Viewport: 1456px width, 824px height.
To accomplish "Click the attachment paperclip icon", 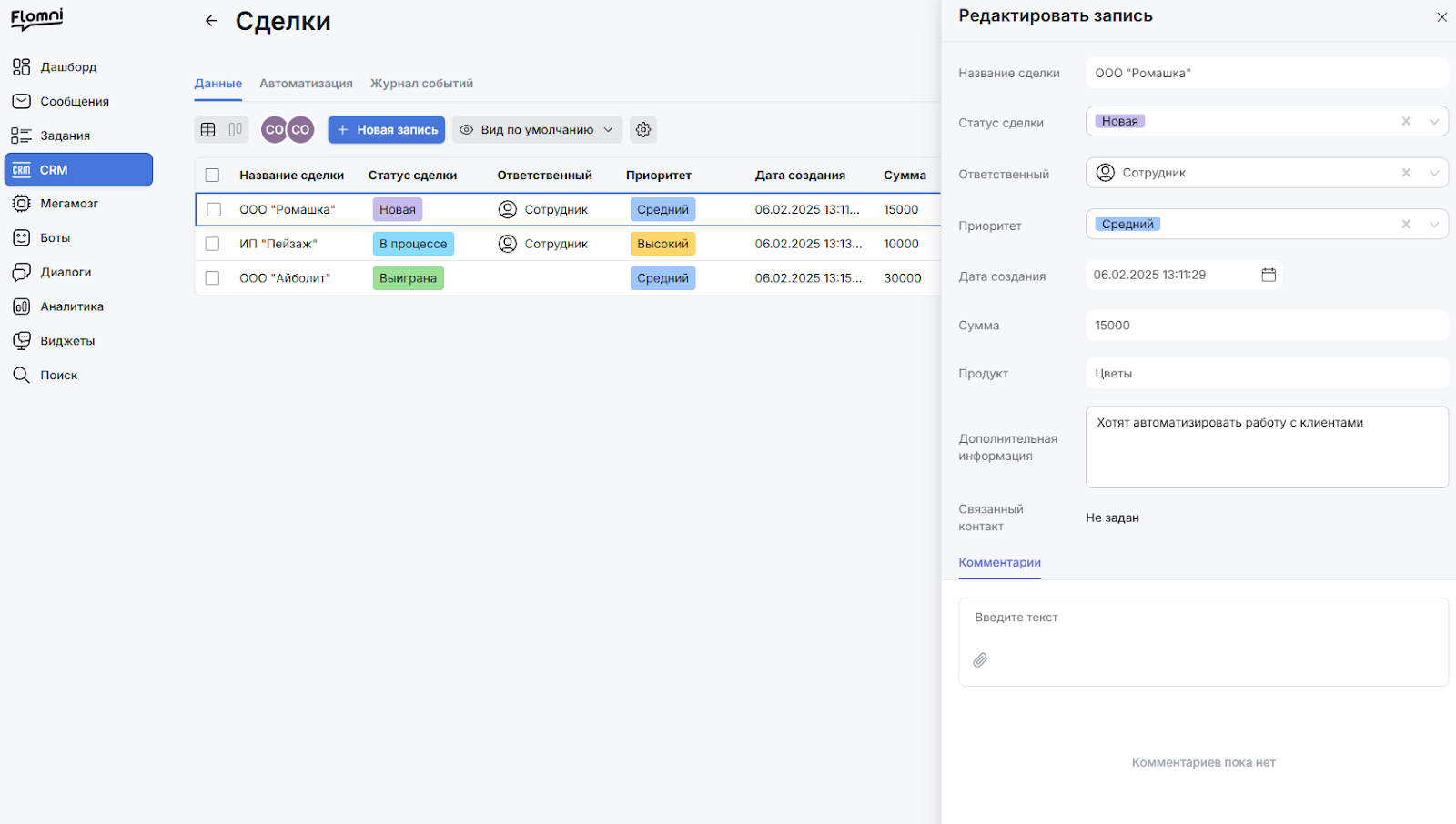I will [x=980, y=660].
